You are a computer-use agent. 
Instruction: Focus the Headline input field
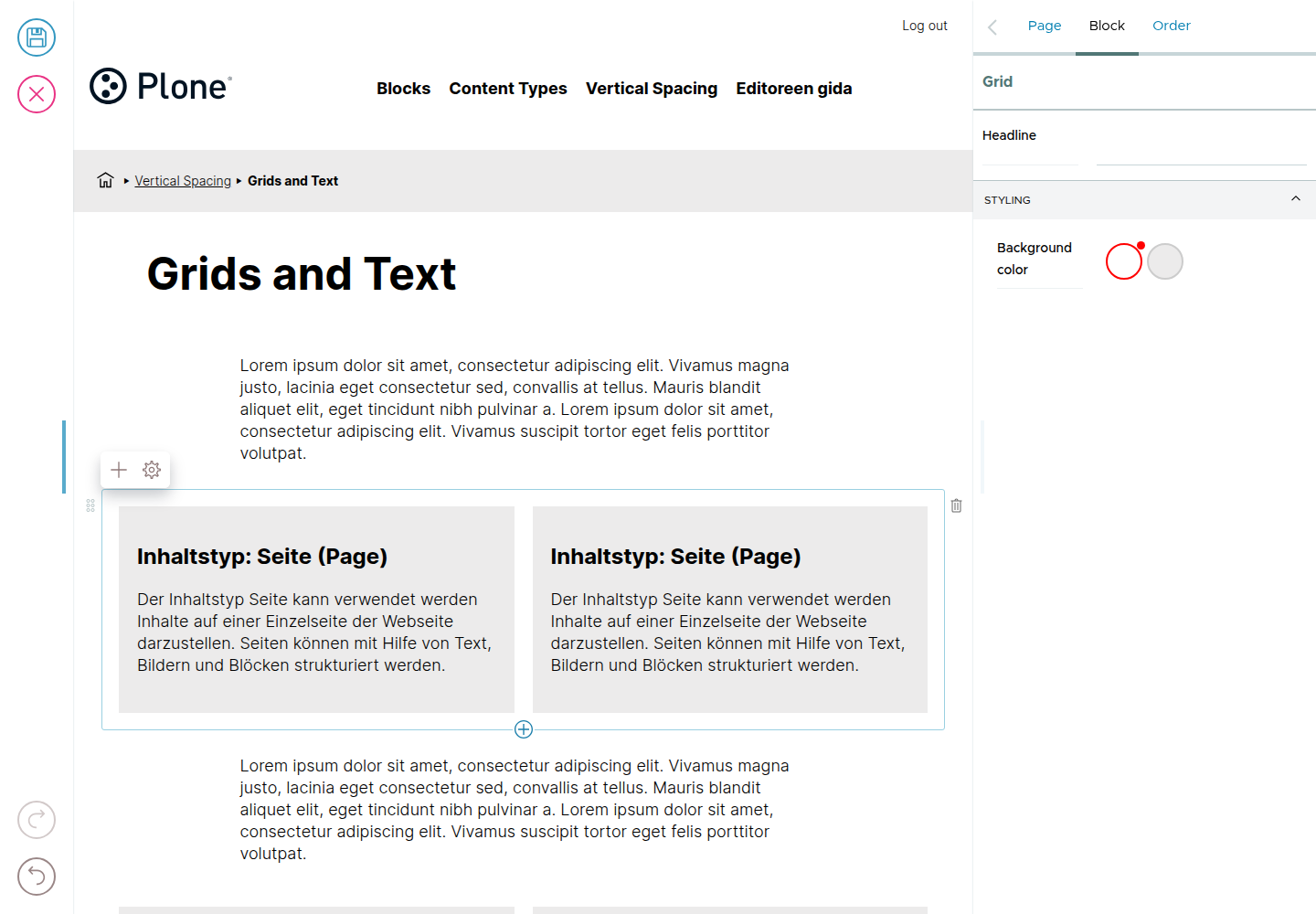[1202, 146]
